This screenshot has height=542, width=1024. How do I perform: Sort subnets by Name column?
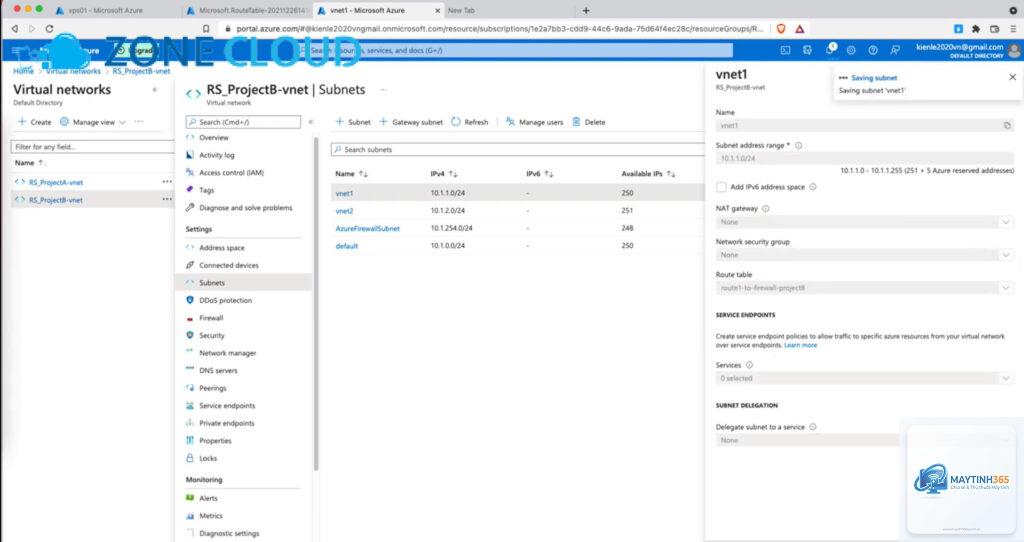pos(351,174)
